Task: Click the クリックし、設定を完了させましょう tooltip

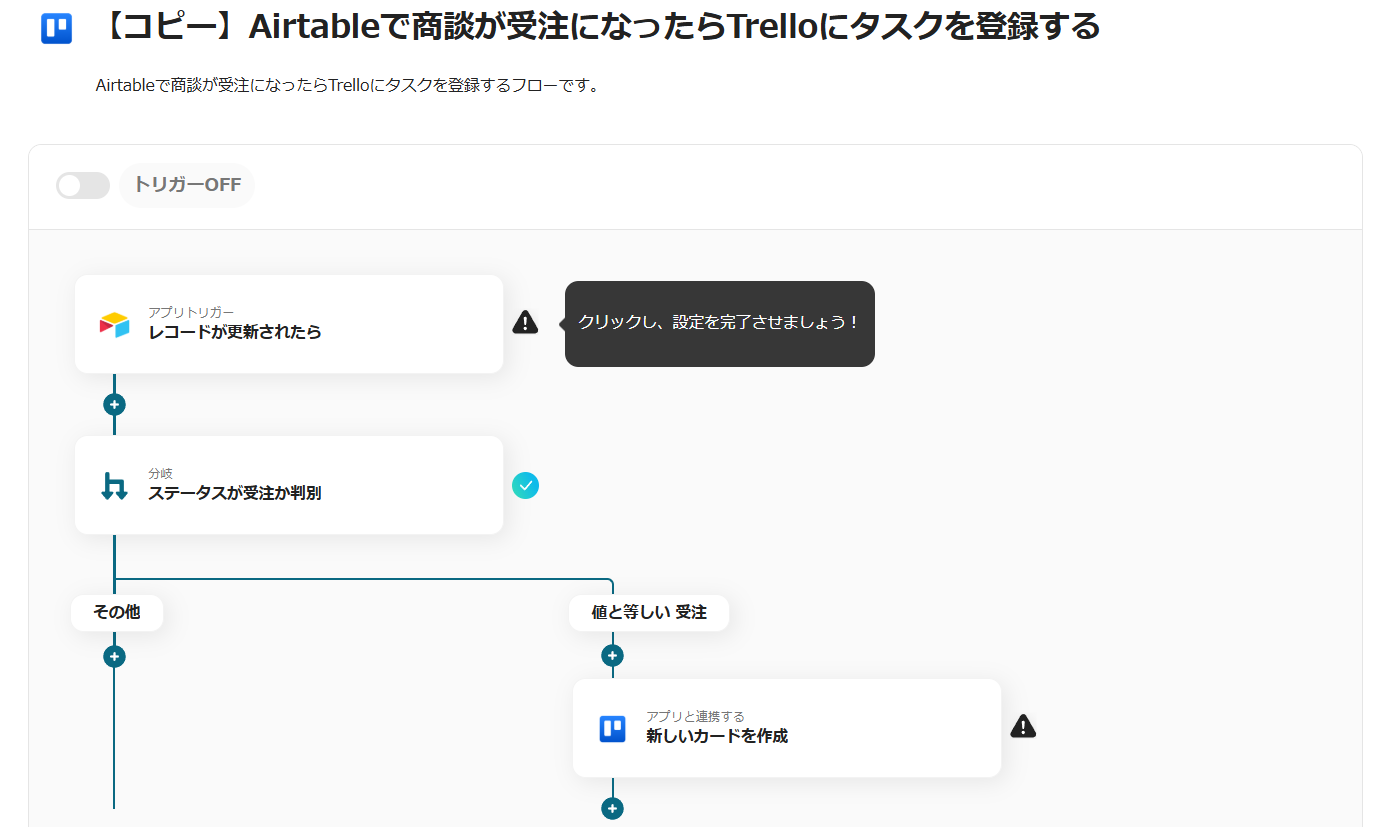Action: tap(719, 323)
